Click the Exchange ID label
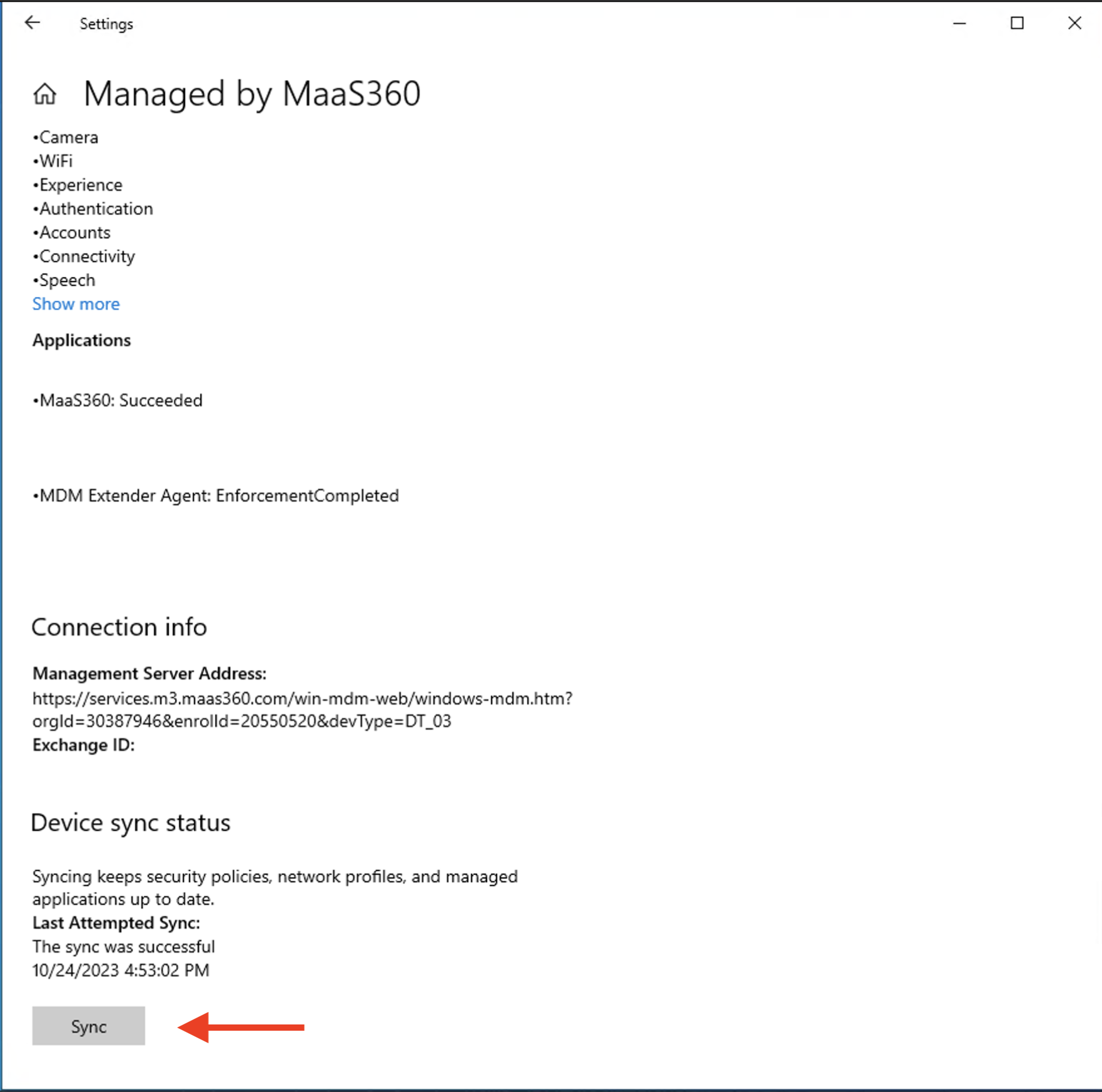This screenshot has height=1092, width=1102. point(84,746)
